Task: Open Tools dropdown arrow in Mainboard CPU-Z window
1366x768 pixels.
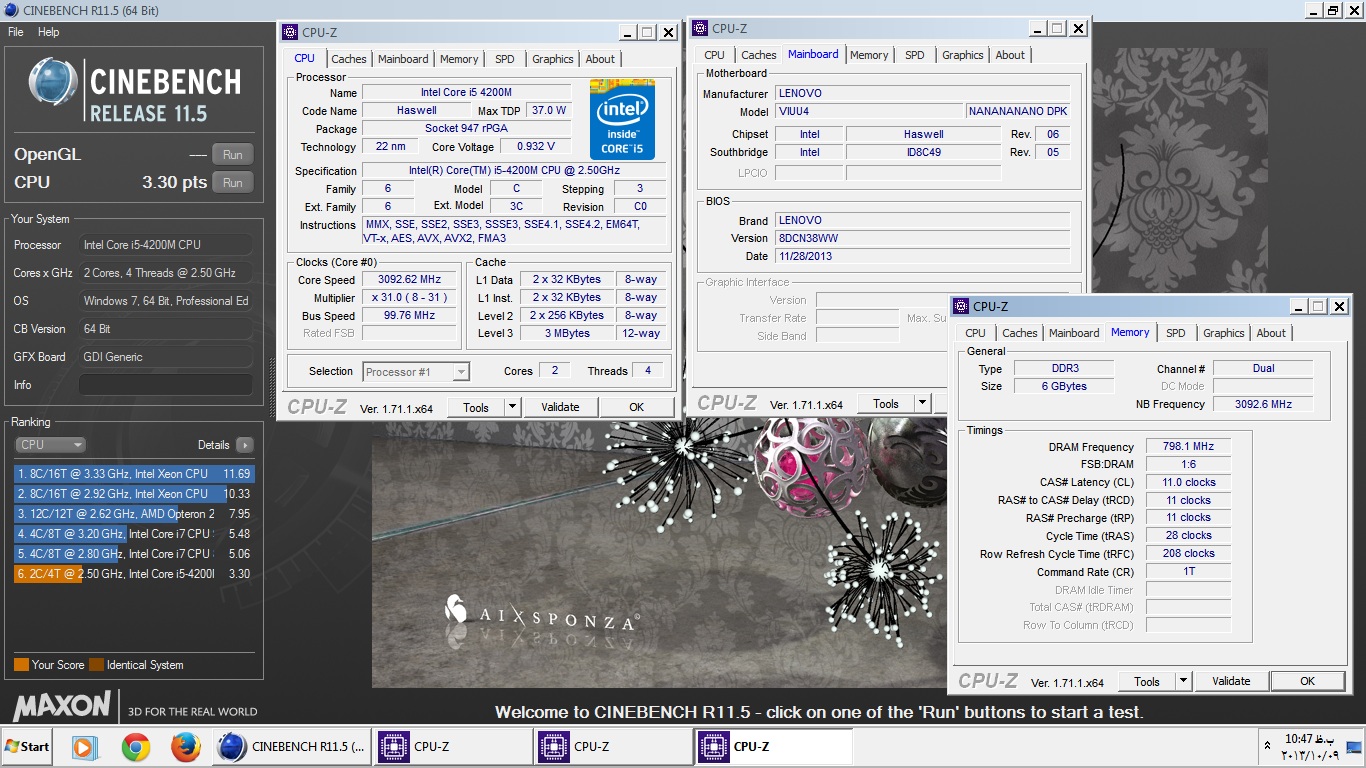Action: (922, 404)
